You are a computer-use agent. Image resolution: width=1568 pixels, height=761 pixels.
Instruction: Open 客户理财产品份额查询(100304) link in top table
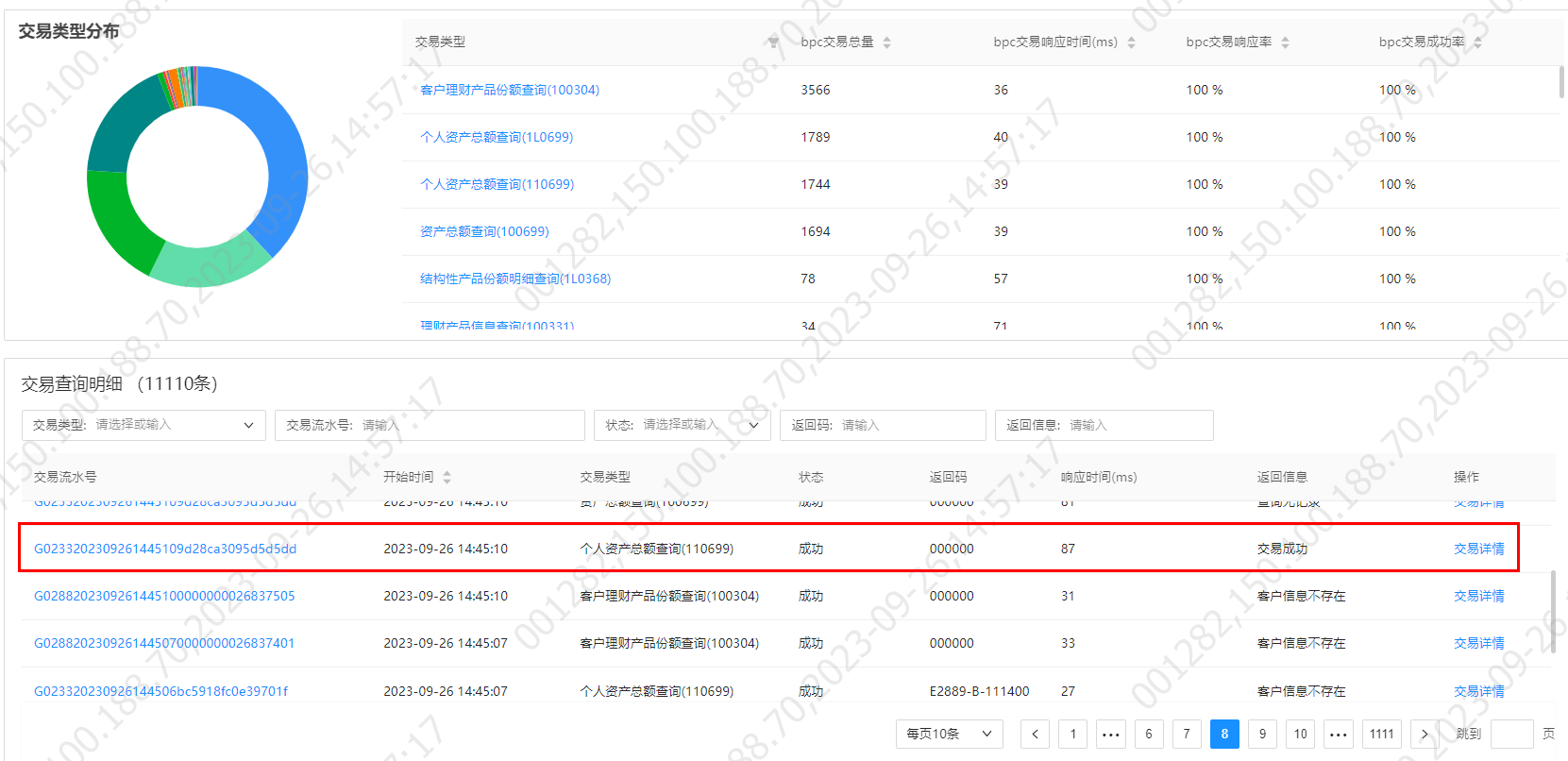(510, 90)
